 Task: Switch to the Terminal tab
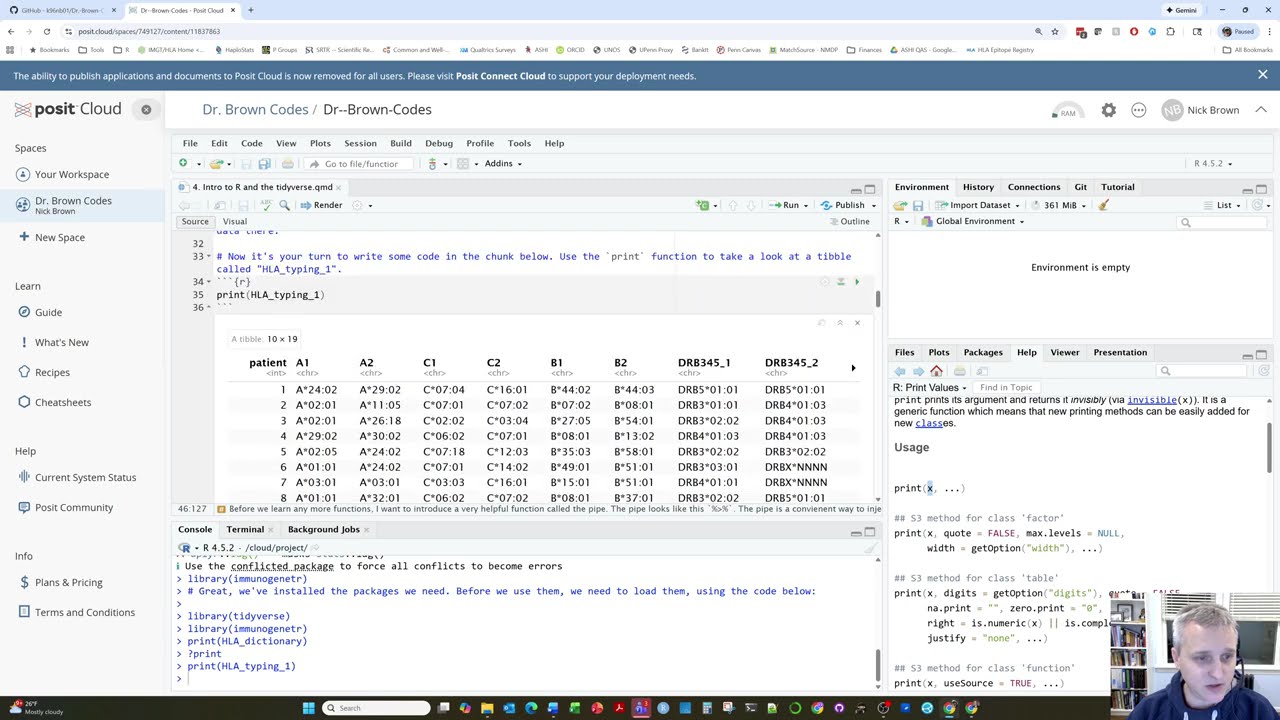[x=245, y=529]
